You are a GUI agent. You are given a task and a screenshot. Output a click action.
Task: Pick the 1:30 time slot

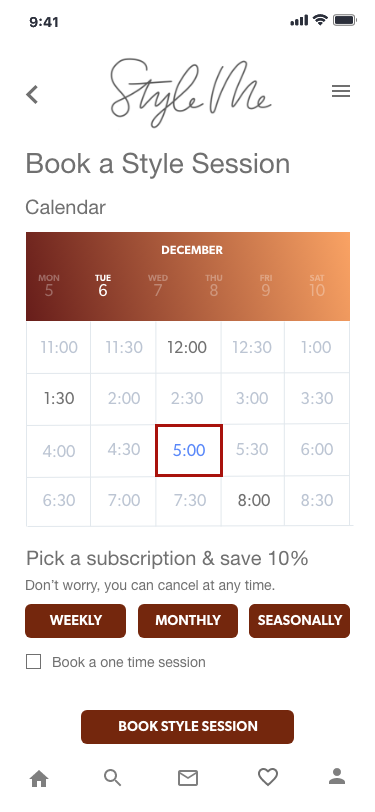(x=59, y=398)
